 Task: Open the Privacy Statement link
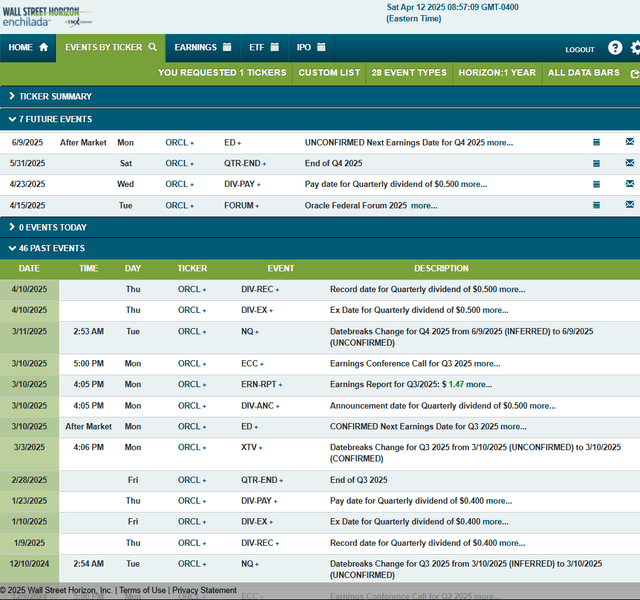(205, 591)
